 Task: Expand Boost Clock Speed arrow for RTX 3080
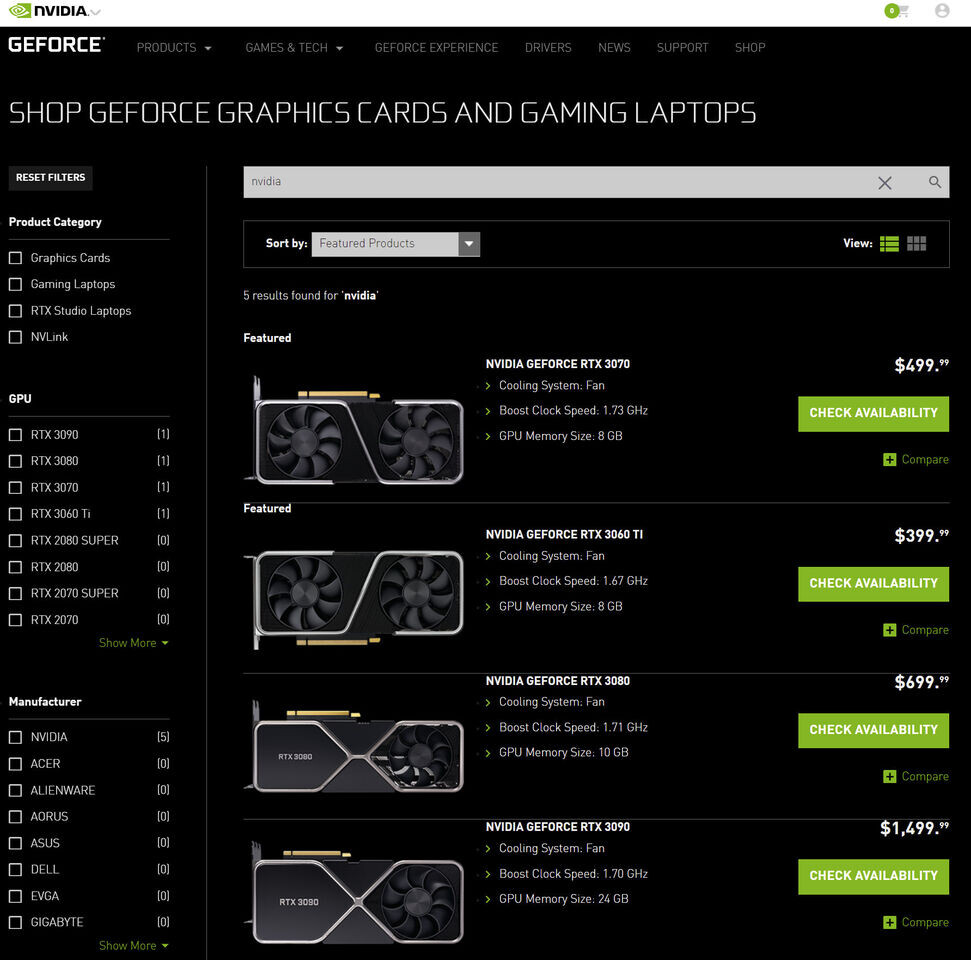tap(488, 728)
